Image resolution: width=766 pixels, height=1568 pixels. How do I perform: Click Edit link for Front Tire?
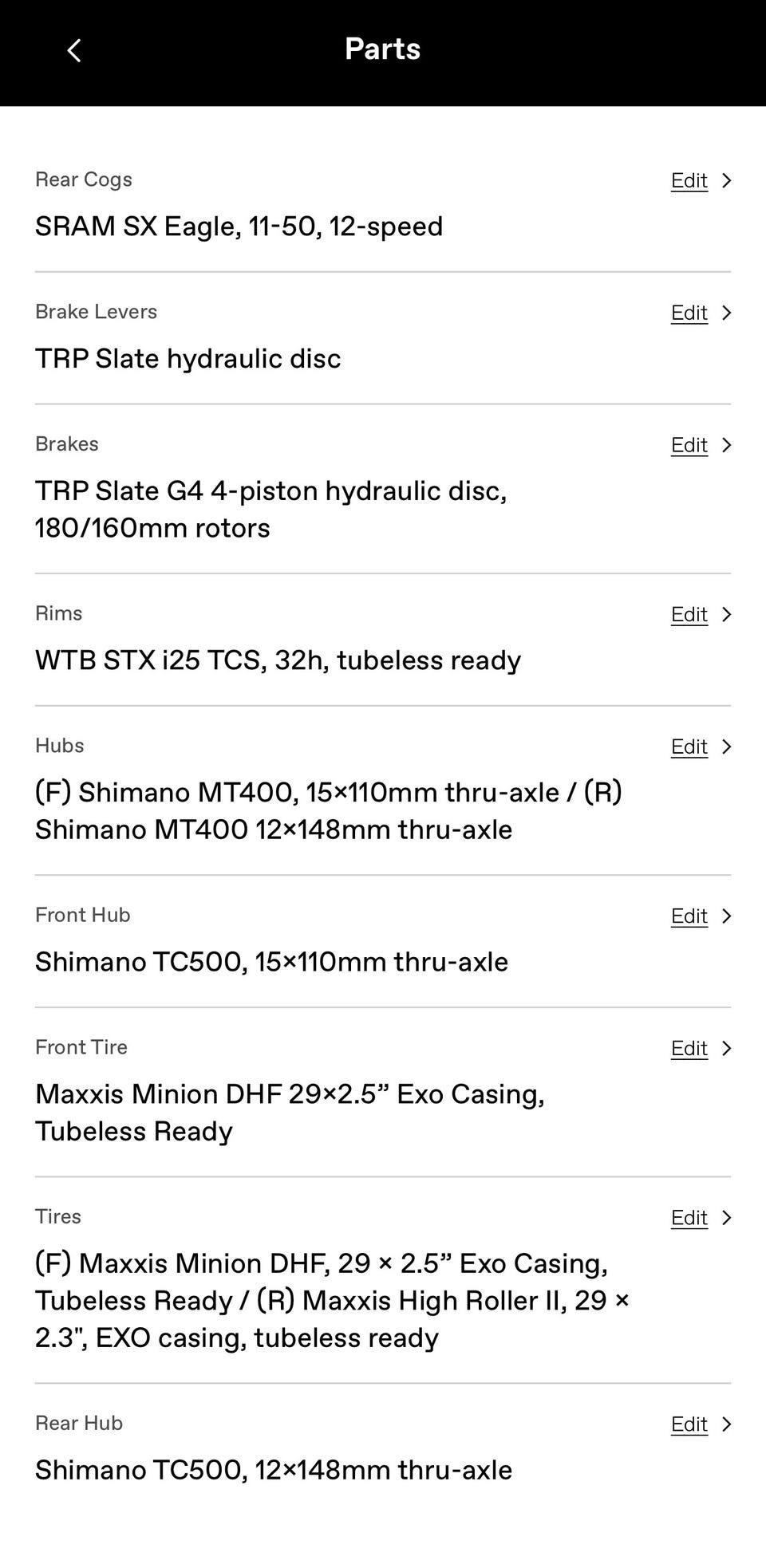point(689,1049)
